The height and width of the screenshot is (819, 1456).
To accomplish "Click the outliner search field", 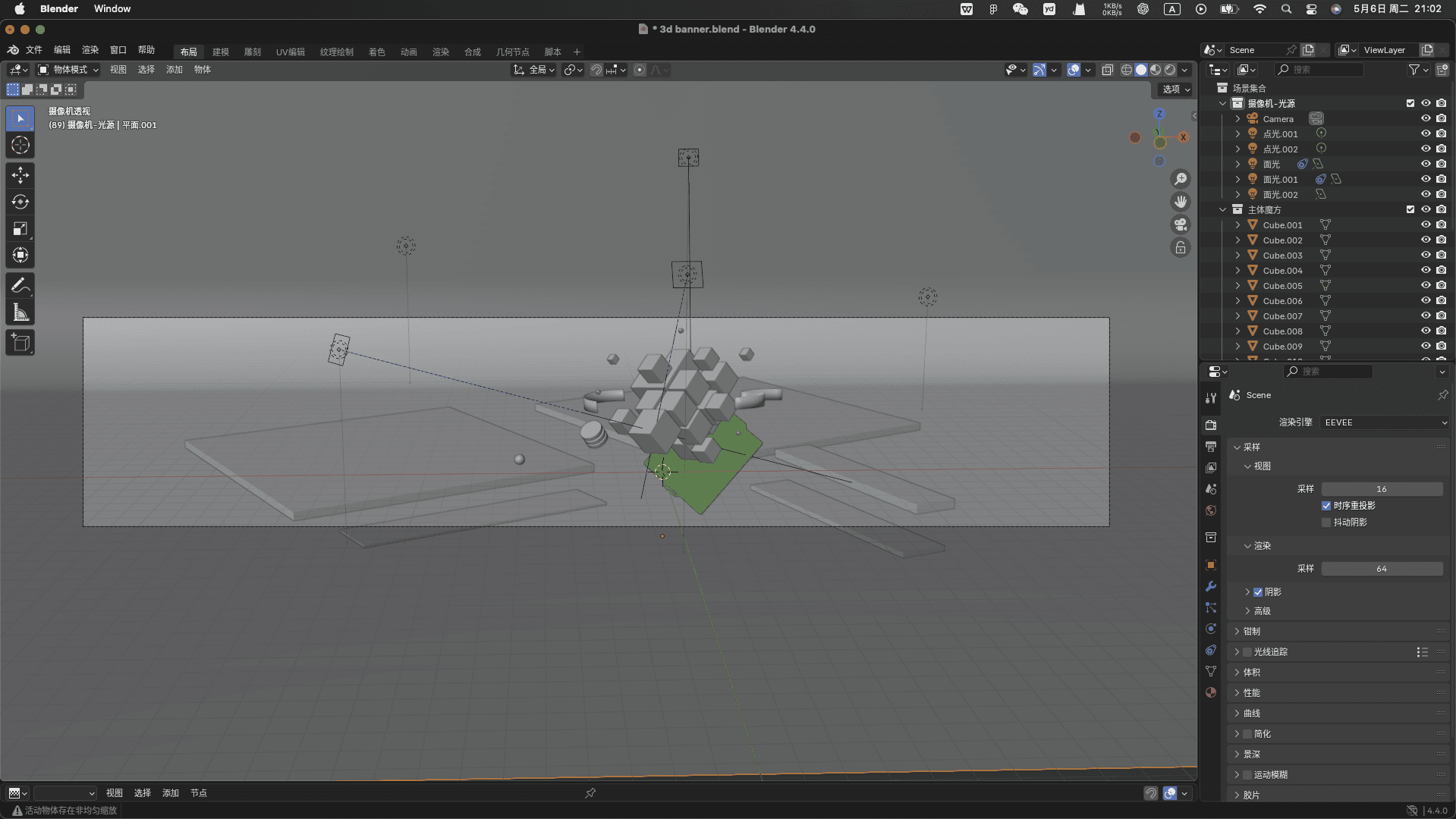I will pos(1319,70).
